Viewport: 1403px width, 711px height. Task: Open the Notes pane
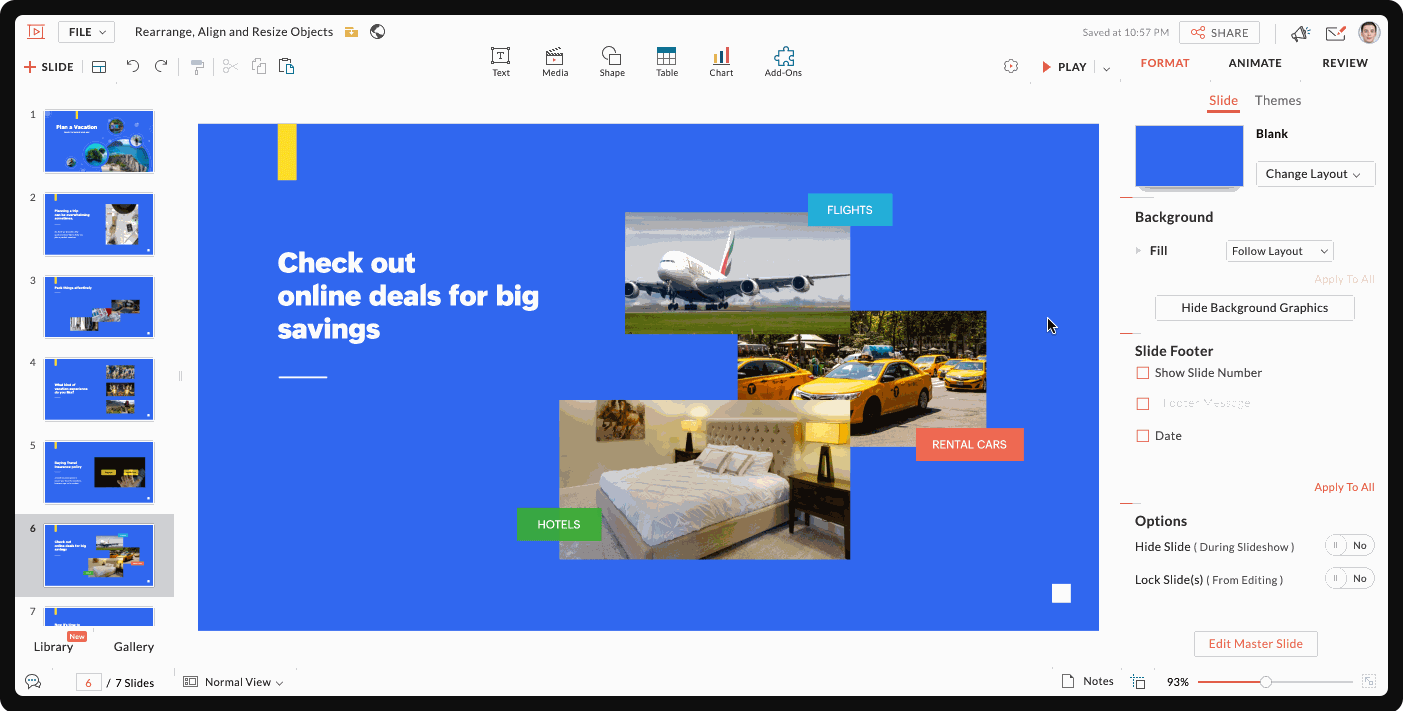(x=1087, y=681)
